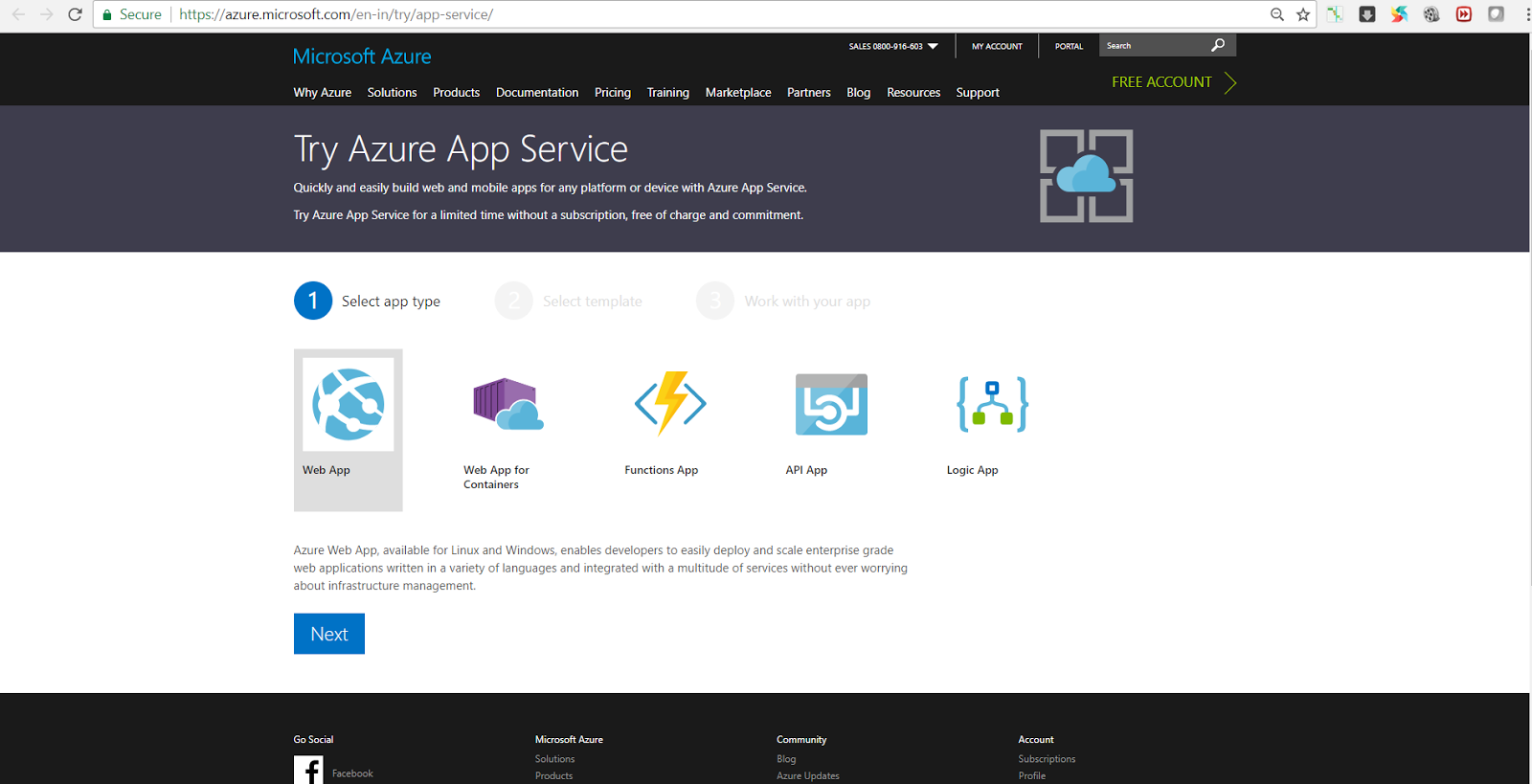Open Marketplace in the navigation
1532x784 pixels.
pos(738,93)
